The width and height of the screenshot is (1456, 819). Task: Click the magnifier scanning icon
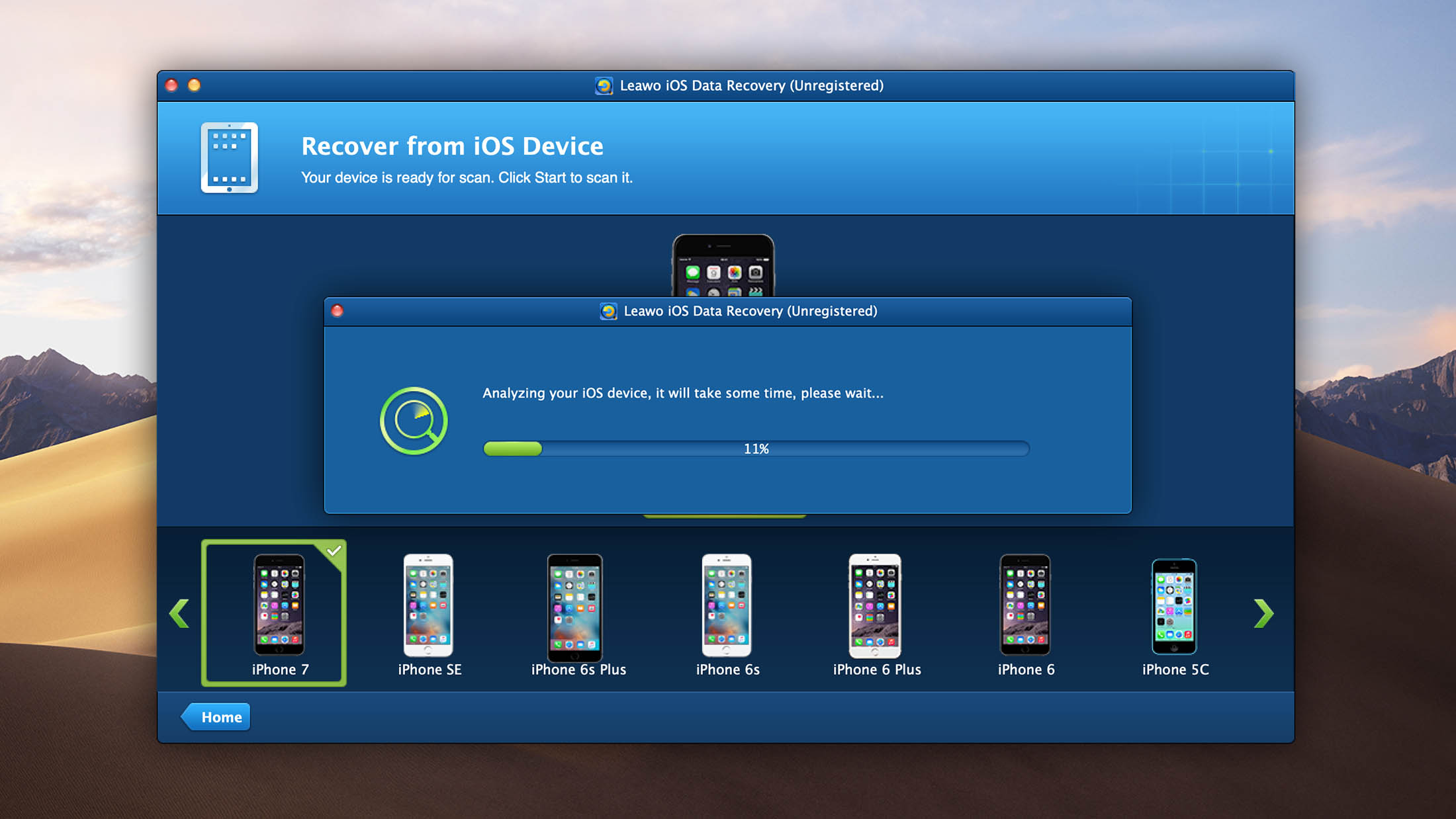(414, 421)
